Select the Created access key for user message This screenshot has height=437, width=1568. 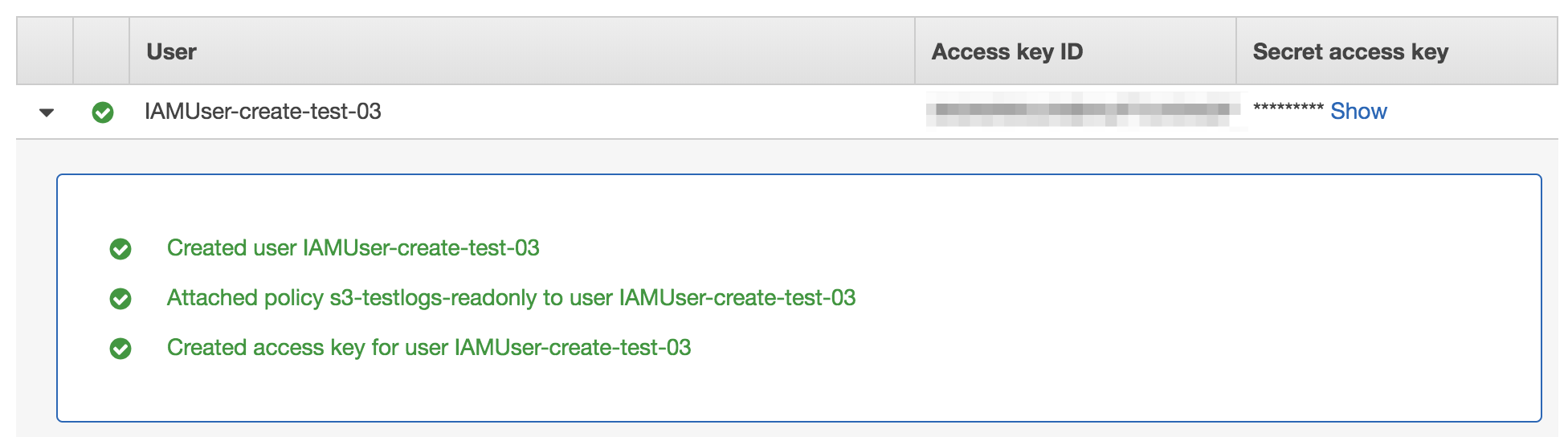[429, 348]
